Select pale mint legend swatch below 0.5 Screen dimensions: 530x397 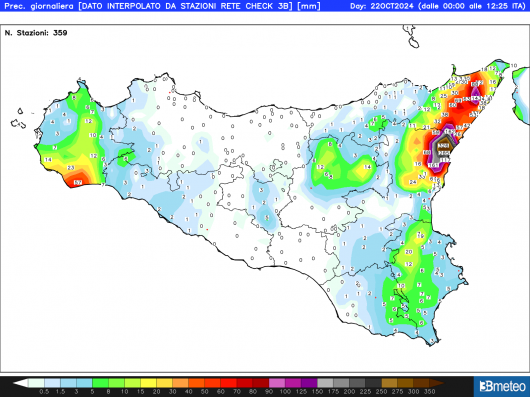[36, 383]
